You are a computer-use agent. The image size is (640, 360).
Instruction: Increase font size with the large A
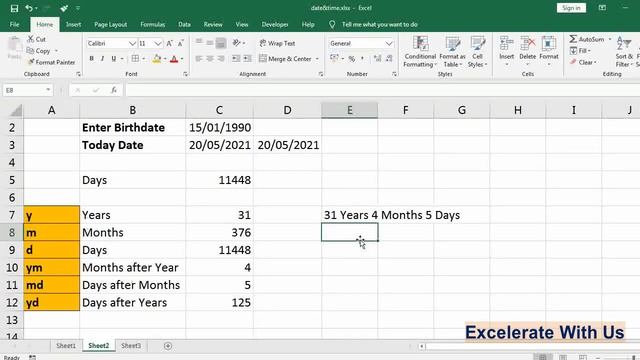tap(169, 43)
